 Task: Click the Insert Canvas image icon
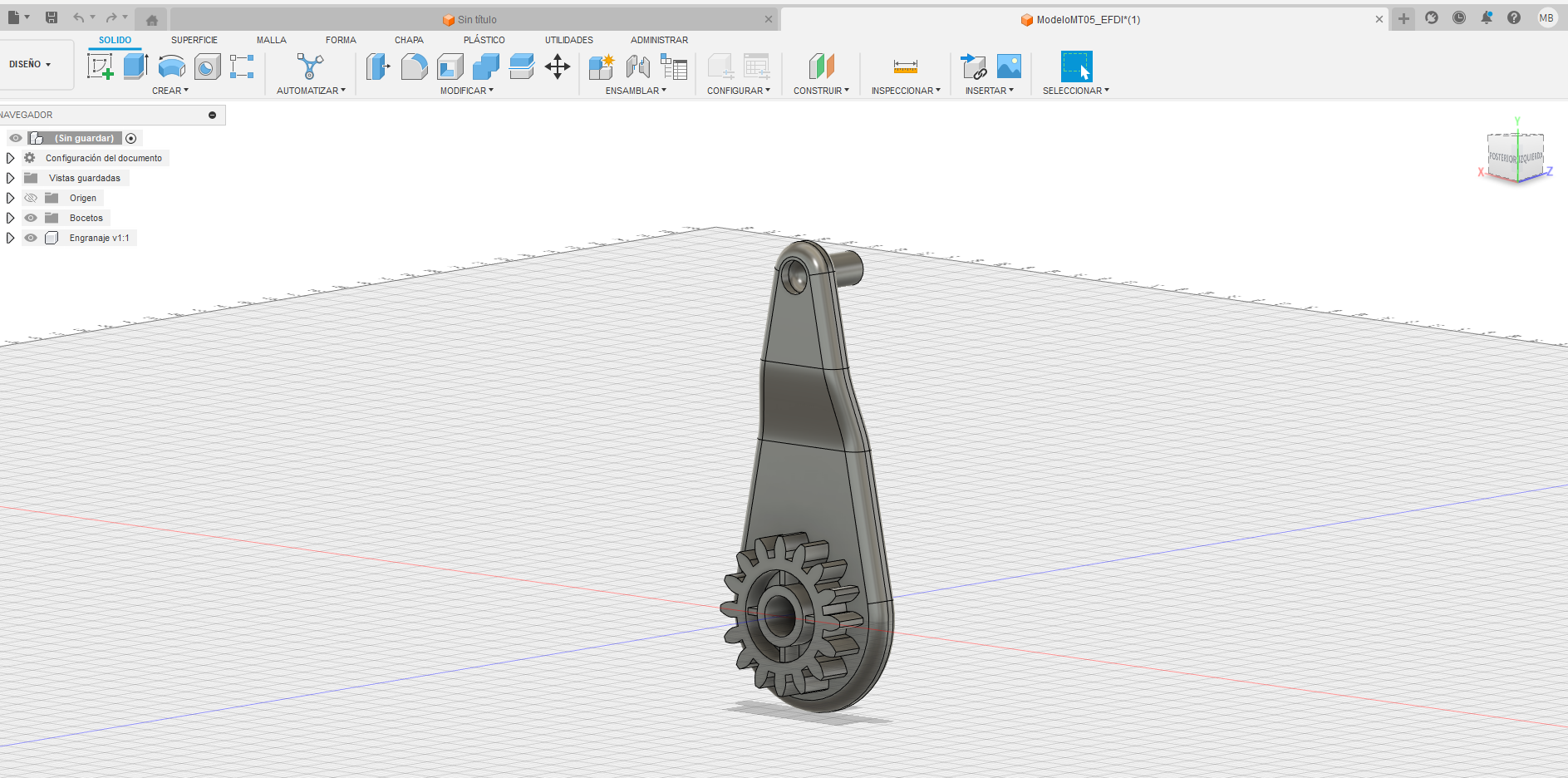coord(1009,66)
